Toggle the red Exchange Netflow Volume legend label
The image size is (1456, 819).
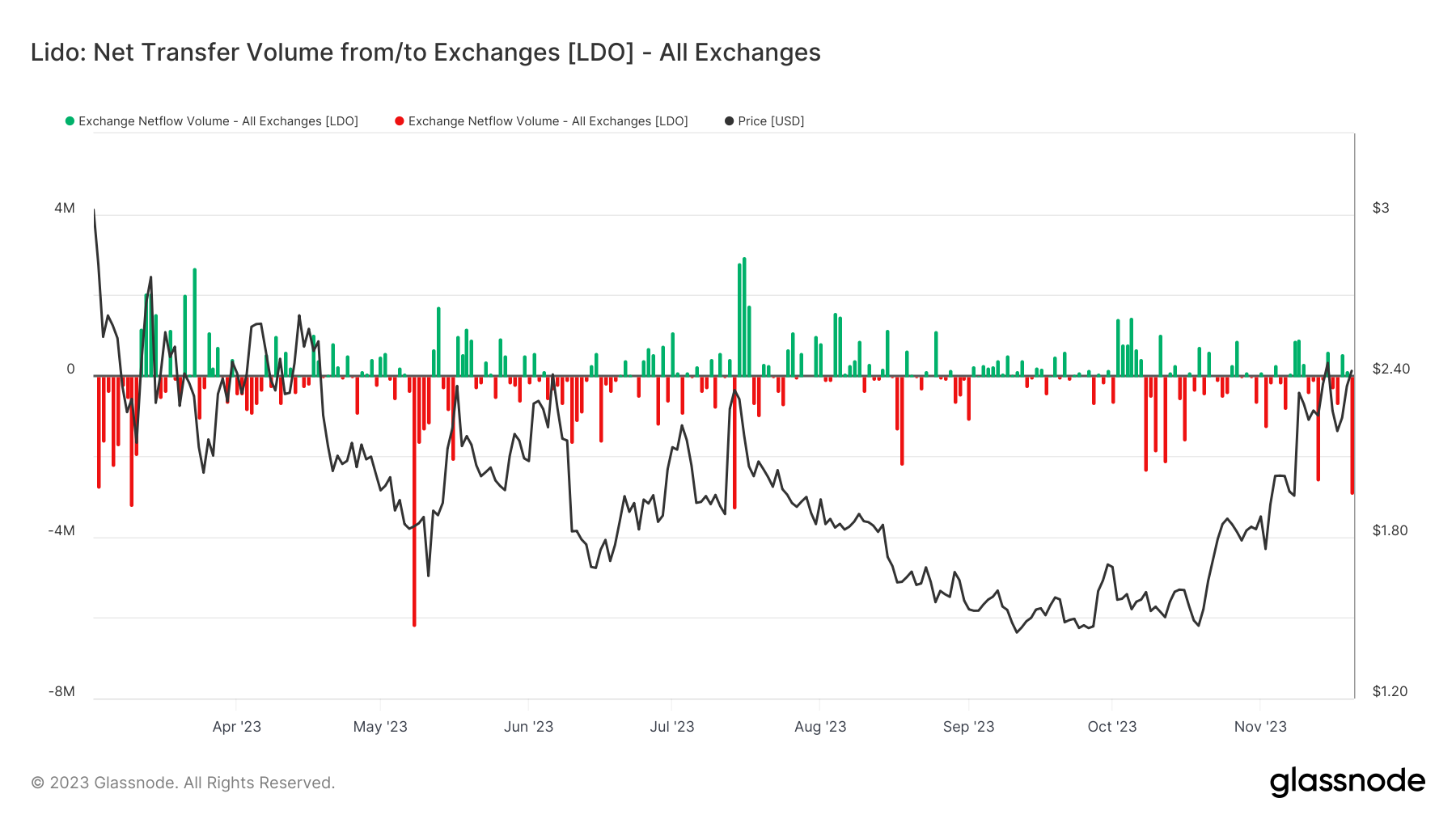548,121
